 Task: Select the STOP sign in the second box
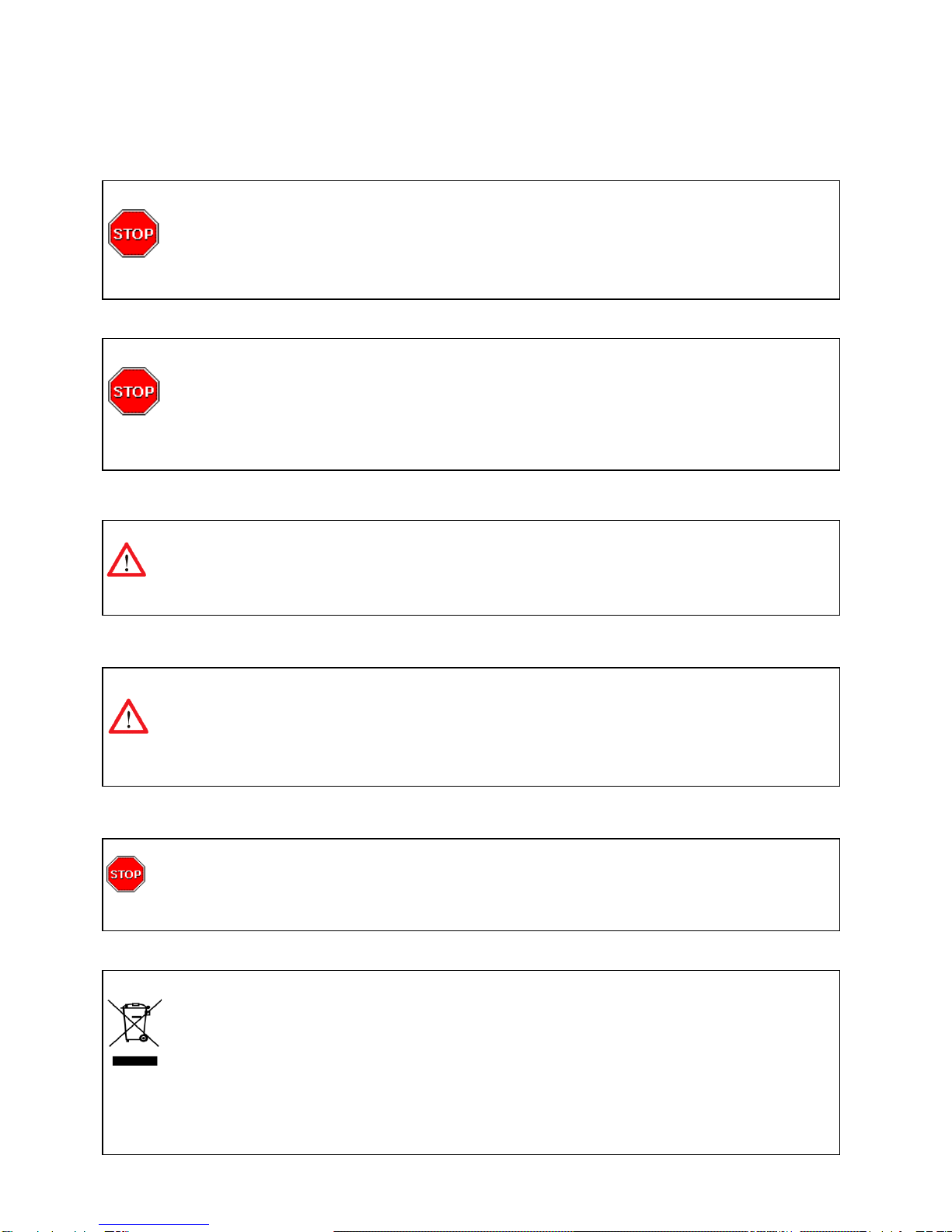click(x=134, y=391)
